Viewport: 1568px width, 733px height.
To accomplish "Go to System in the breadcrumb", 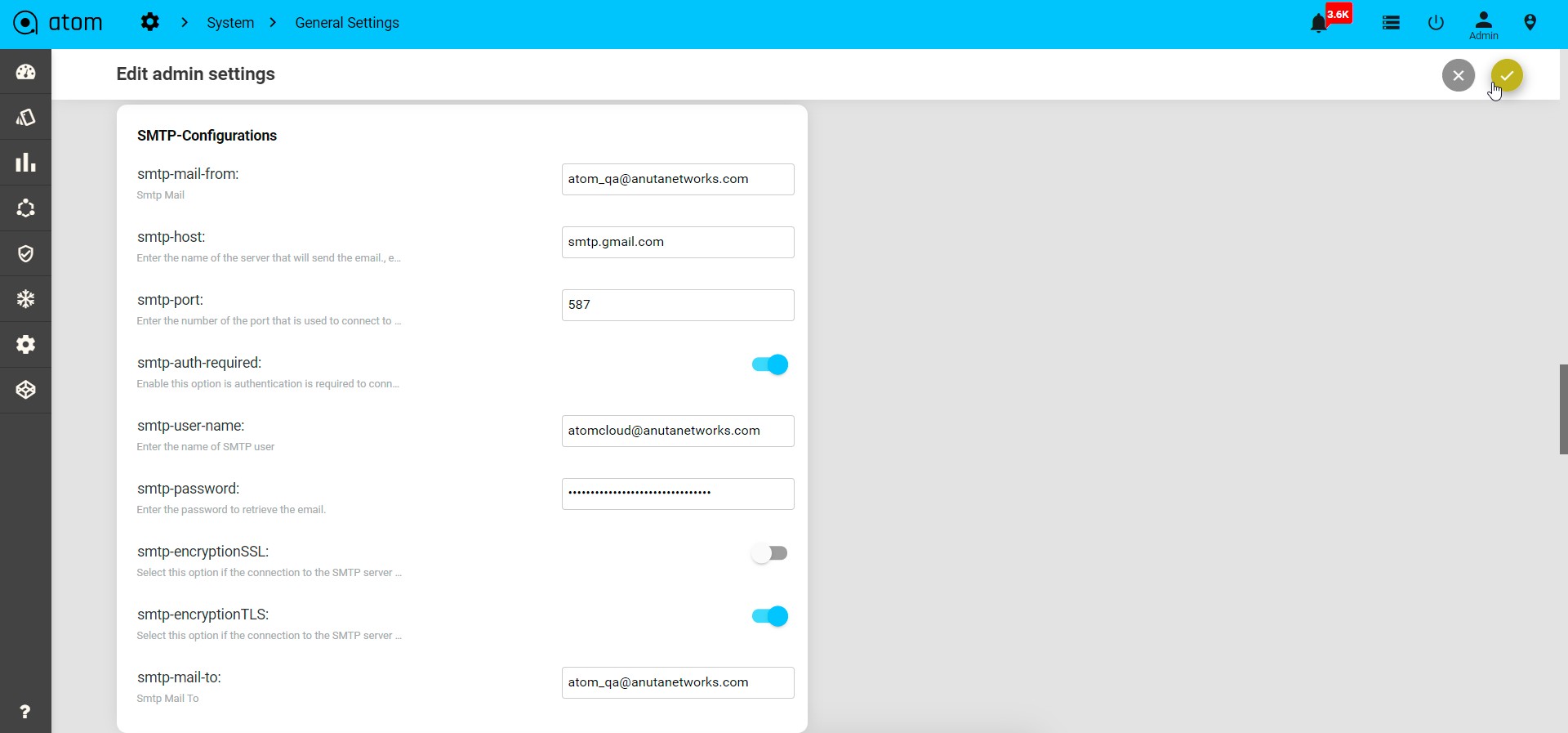I will click(x=230, y=23).
